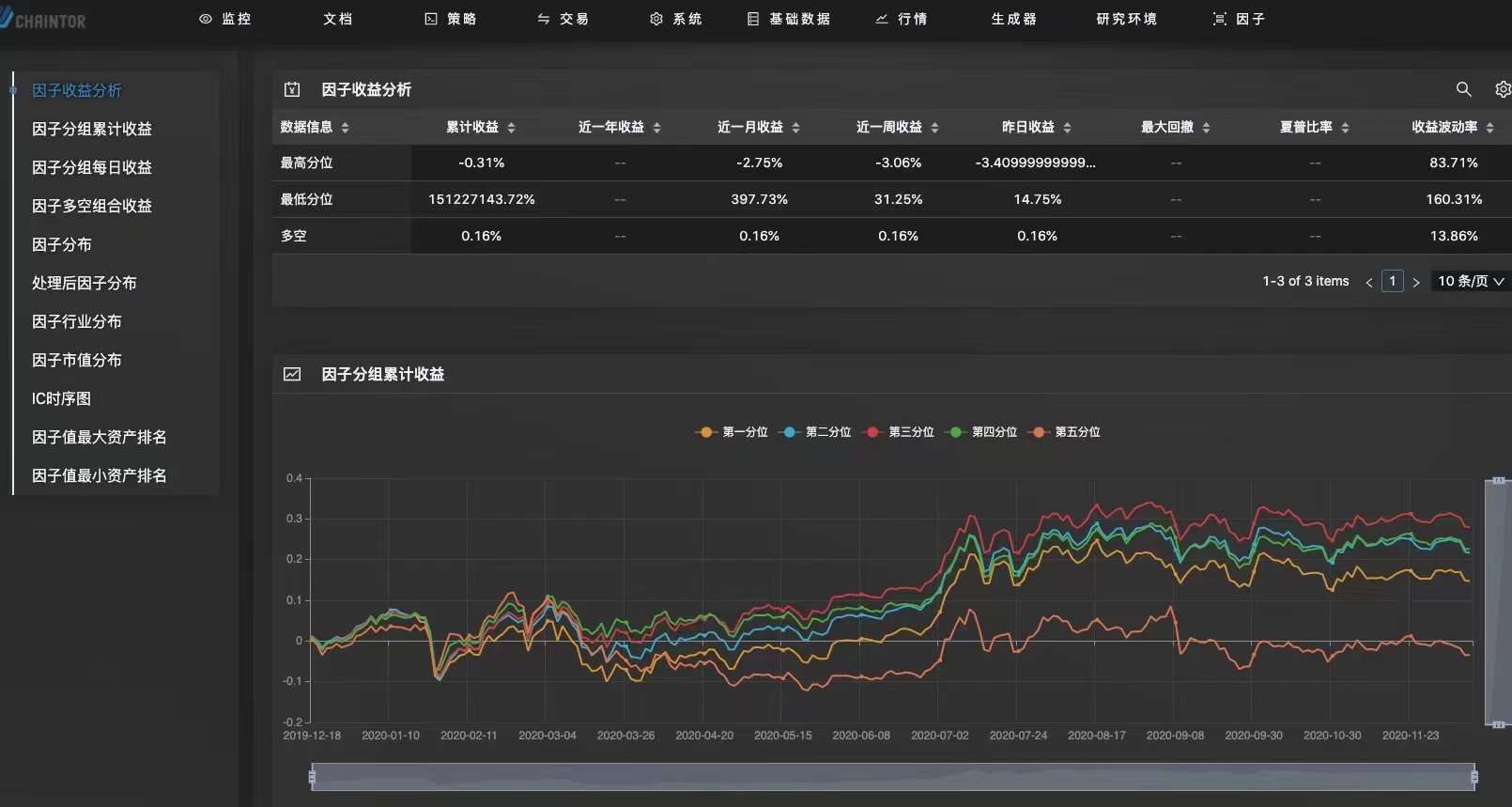Screen dimensions: 1512x807
Task: Click the 最高分位 row label
Action: pos(307,163)
